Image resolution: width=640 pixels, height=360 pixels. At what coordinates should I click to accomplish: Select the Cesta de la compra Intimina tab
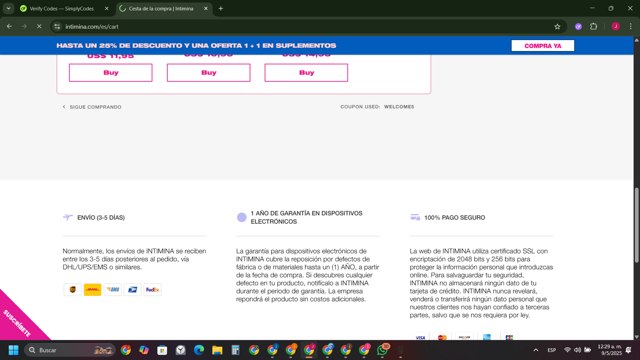pos(161,8)
